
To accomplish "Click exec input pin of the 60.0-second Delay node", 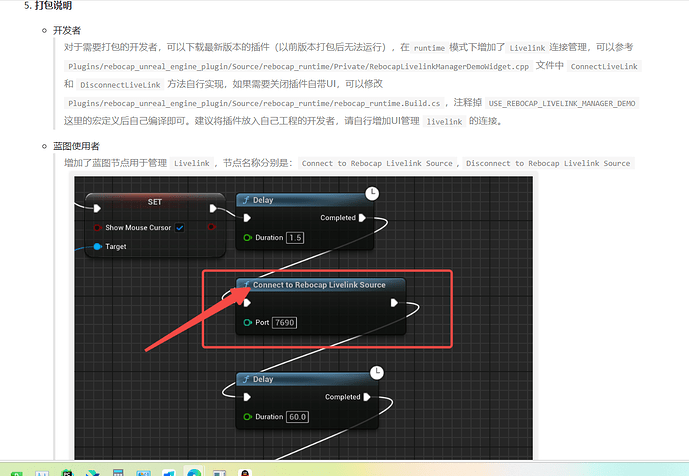I will (247, 397).
